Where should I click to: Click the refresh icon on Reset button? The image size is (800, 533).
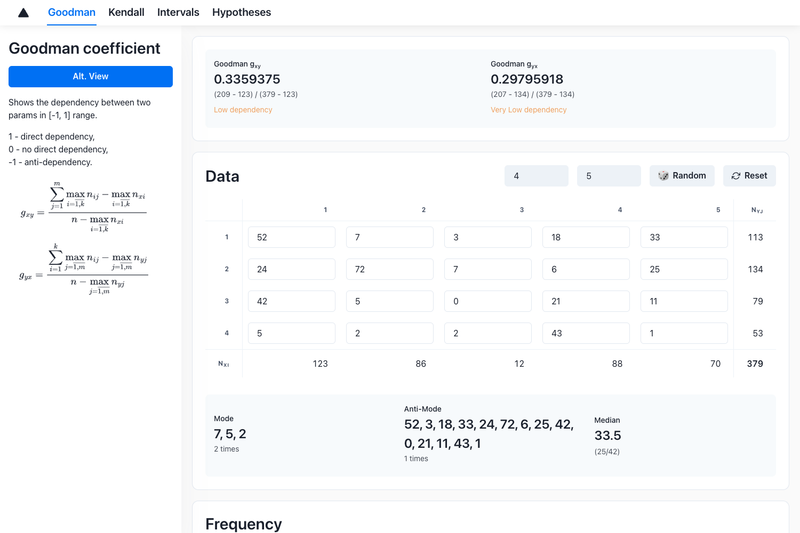point(736,175)
